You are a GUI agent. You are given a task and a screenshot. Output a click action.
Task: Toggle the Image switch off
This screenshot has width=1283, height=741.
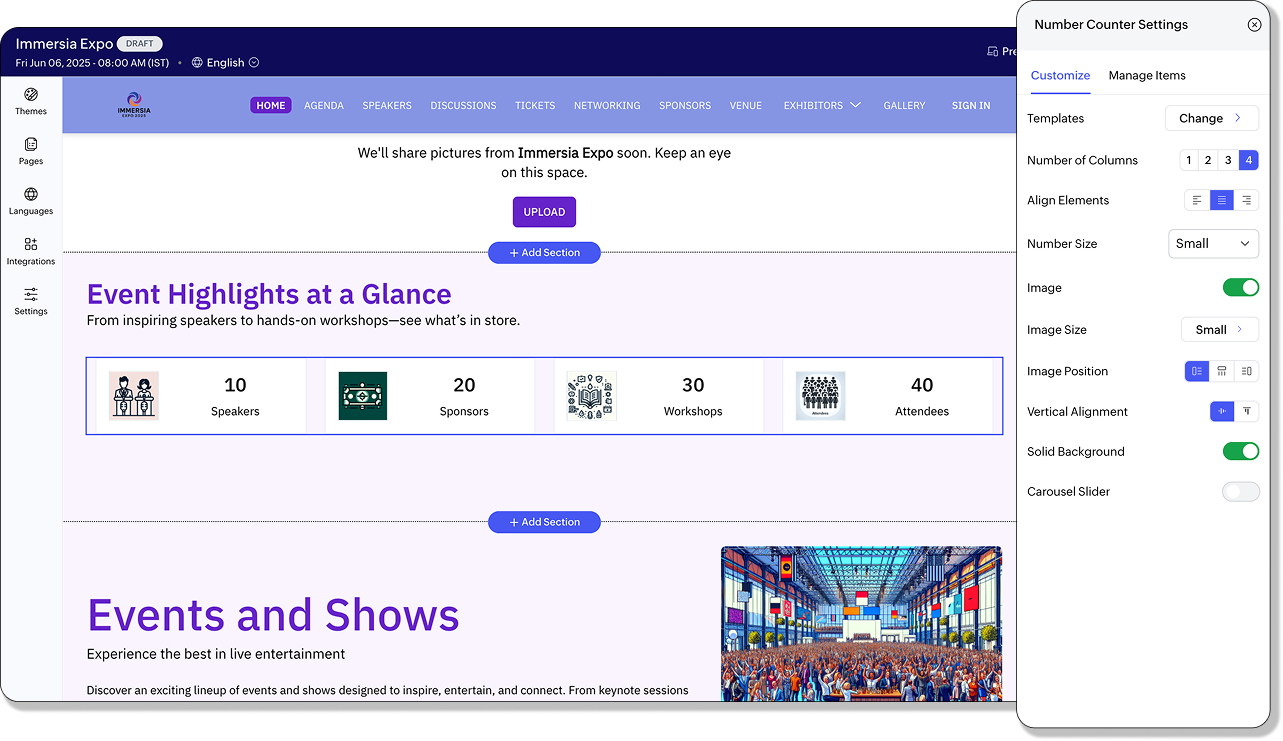point(1241,288)
